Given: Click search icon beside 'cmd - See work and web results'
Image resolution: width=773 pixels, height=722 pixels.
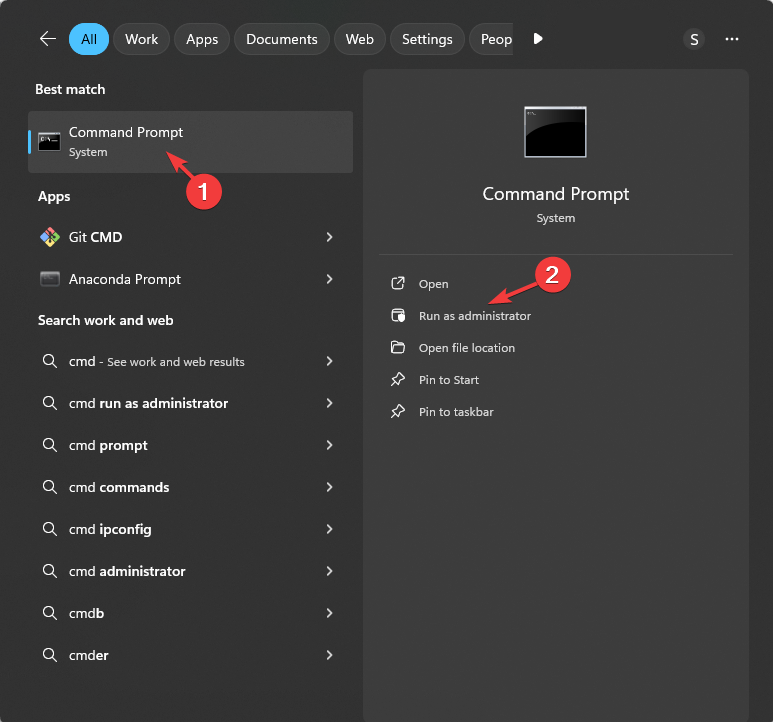Looking at the screenshot, I should coord(49,361).
